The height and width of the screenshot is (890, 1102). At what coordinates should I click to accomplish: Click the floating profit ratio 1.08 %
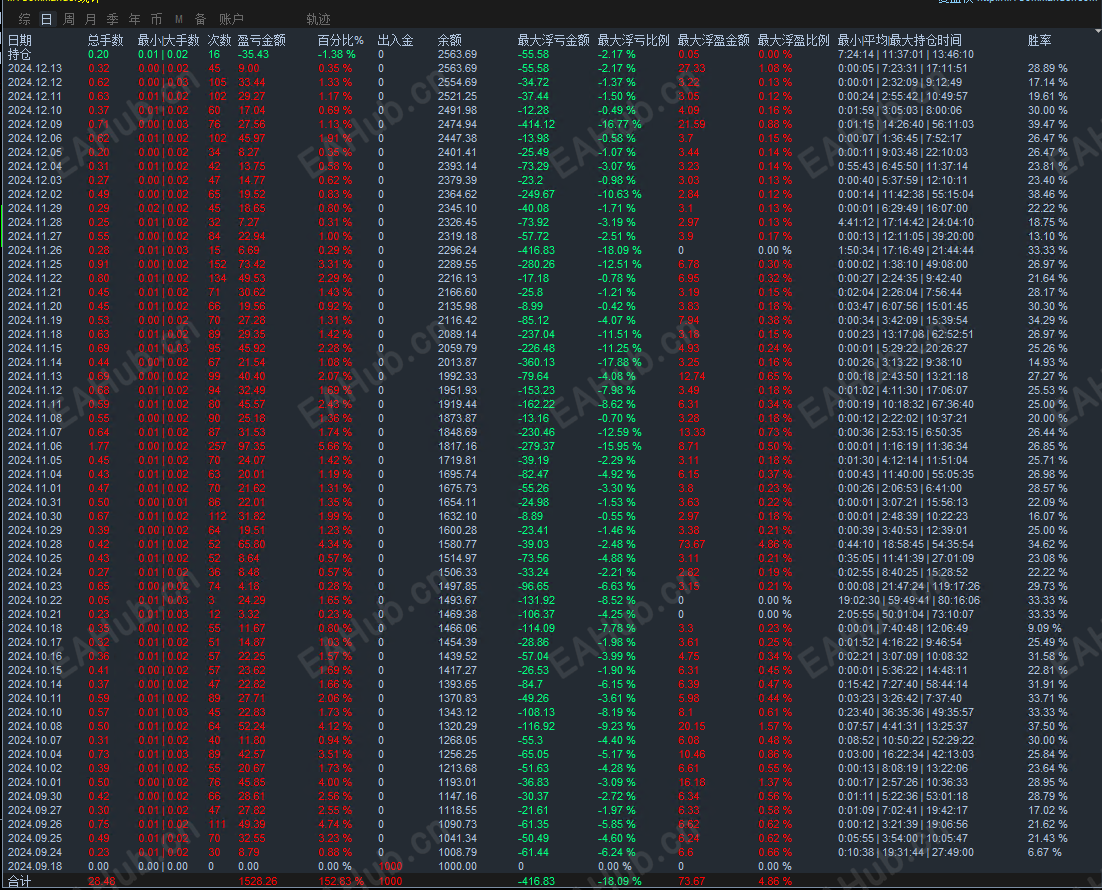775,68
